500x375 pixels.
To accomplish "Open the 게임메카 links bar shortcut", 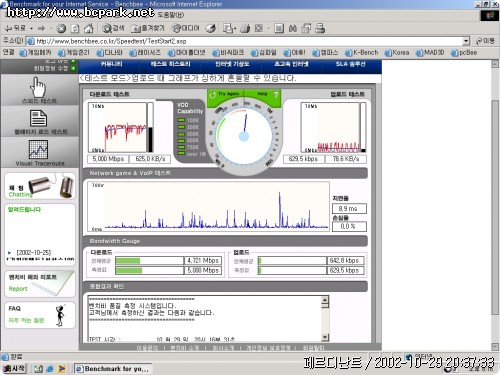I will click(36, 53).
